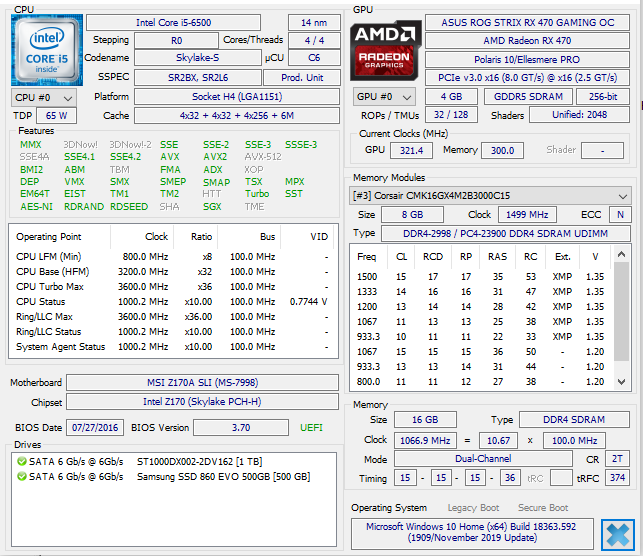Click the 65 W TDP field
Screen dimensions: 643x556
[x=56, y=116]
